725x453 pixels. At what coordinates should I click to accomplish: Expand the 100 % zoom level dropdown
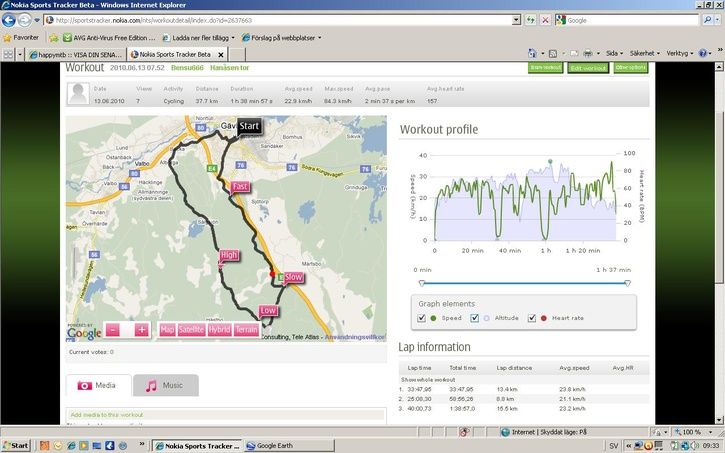click(x=711, y=432)
